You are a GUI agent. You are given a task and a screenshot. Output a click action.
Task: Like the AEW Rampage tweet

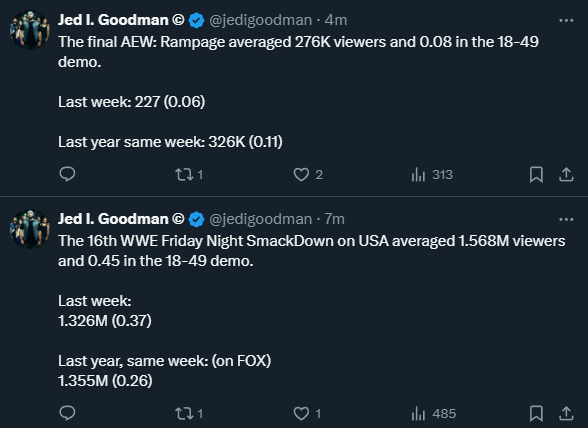(308, 174)
